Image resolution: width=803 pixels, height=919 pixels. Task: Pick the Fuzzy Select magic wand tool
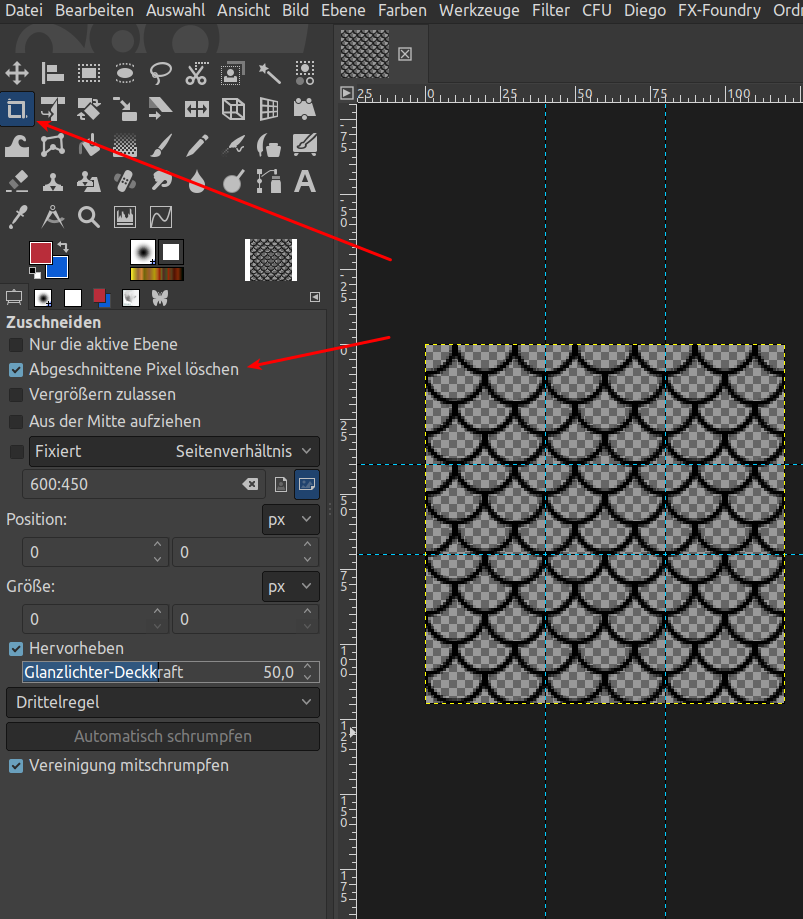269,72
